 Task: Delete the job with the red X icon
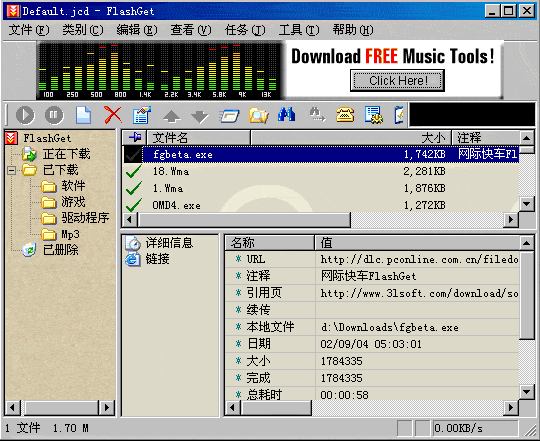pos(113,115)
